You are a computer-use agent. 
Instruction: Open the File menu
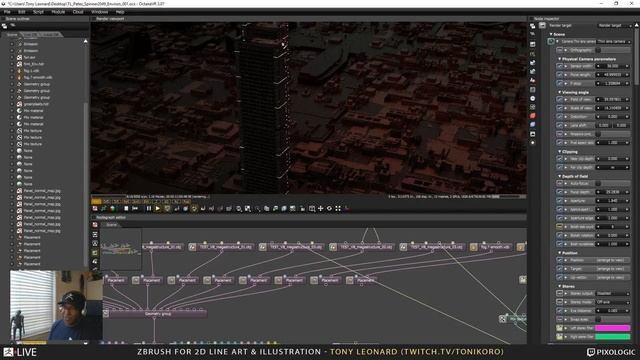pos(7,12)
